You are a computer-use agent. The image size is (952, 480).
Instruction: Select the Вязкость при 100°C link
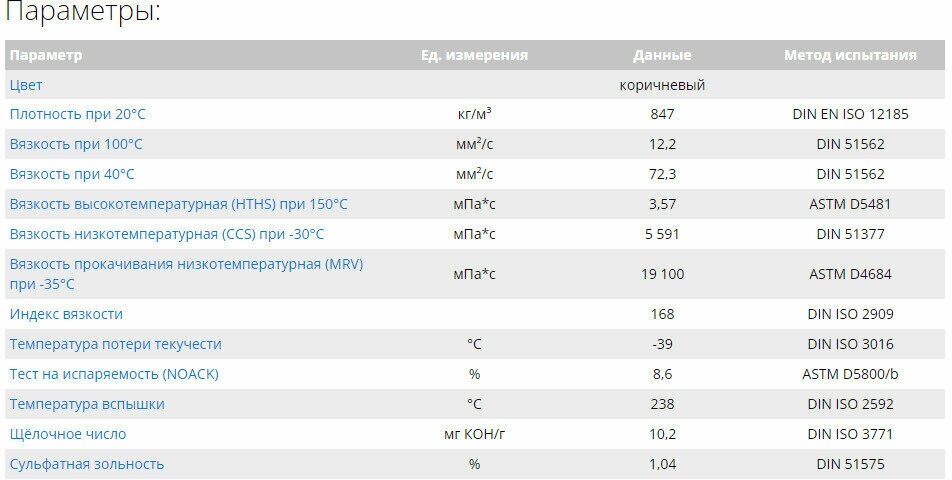click(76, 144)
